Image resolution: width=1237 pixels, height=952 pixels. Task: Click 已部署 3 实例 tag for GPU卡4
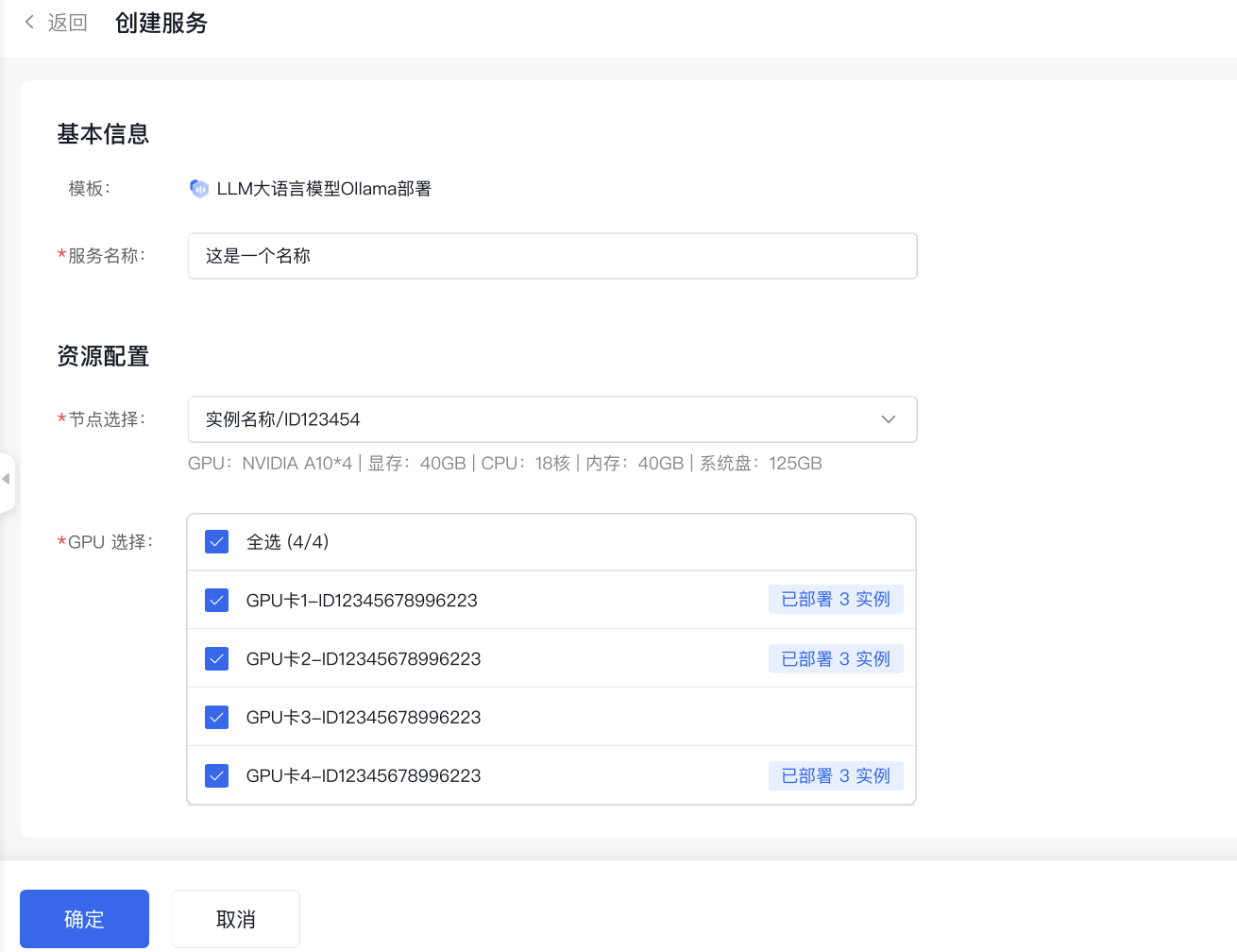[x=835, y=776]
